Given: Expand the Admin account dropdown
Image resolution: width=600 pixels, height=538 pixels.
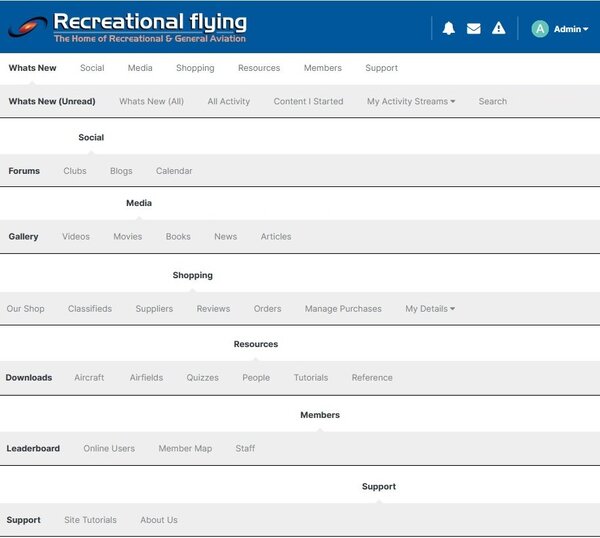Looking at the screenshot, I should [x=571, y=30].
